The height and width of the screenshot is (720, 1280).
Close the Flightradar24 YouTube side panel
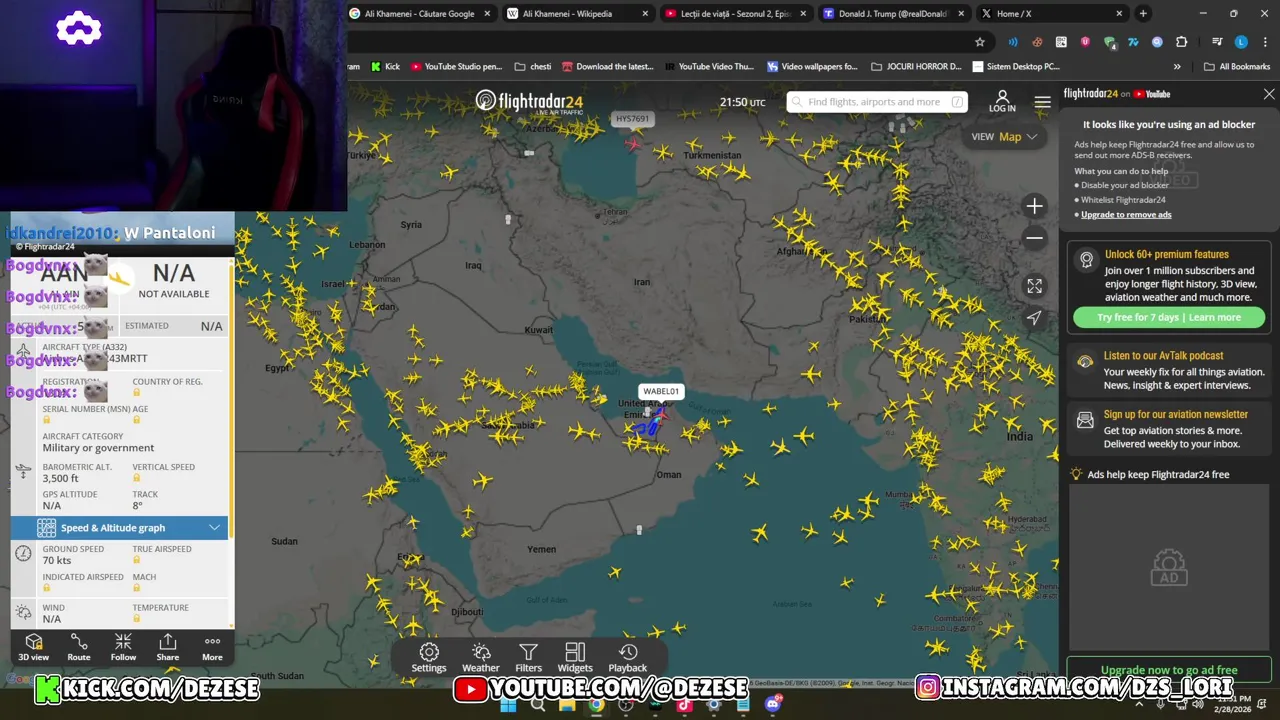click(1269, 94)
